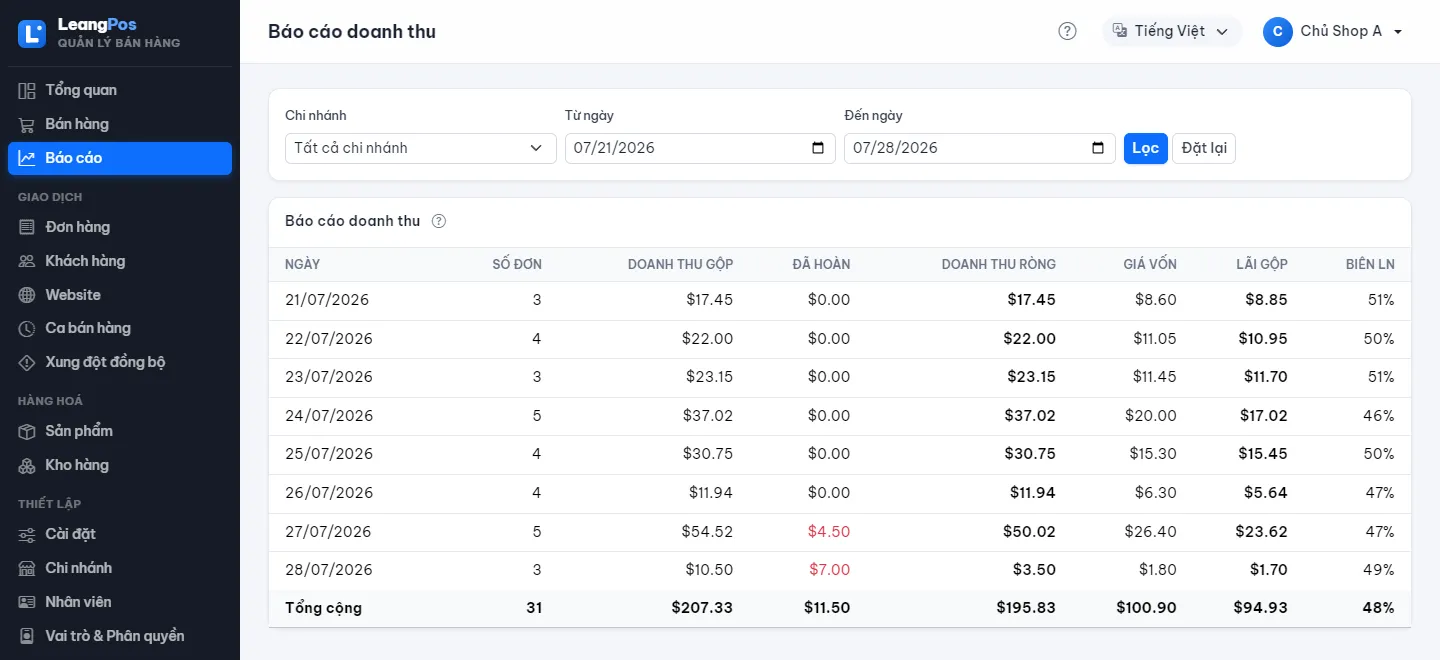Click the Đơn hàng list icon

pyautogui.click(x=27, y=227)
